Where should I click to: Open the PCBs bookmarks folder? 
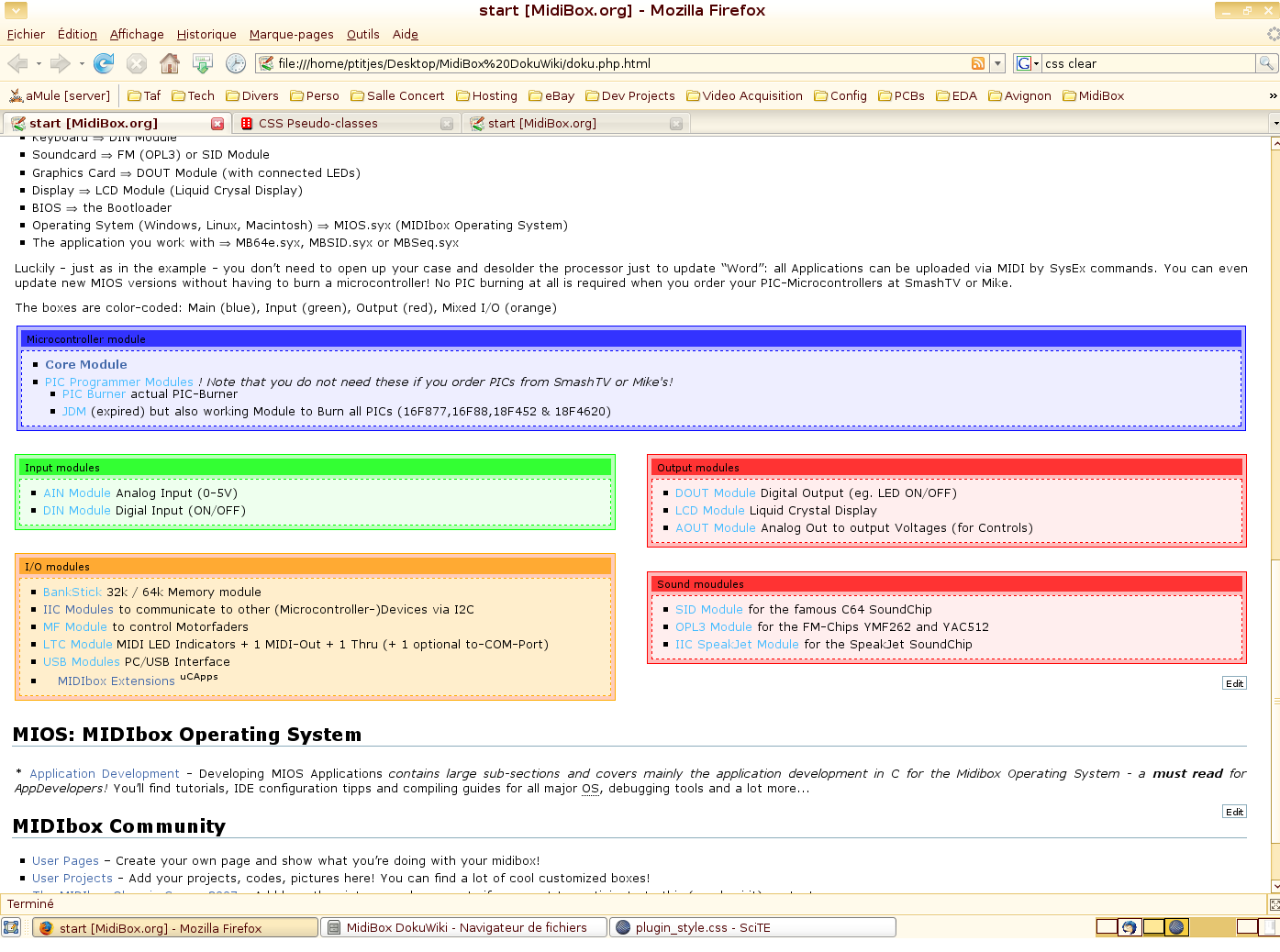[901, 95]
